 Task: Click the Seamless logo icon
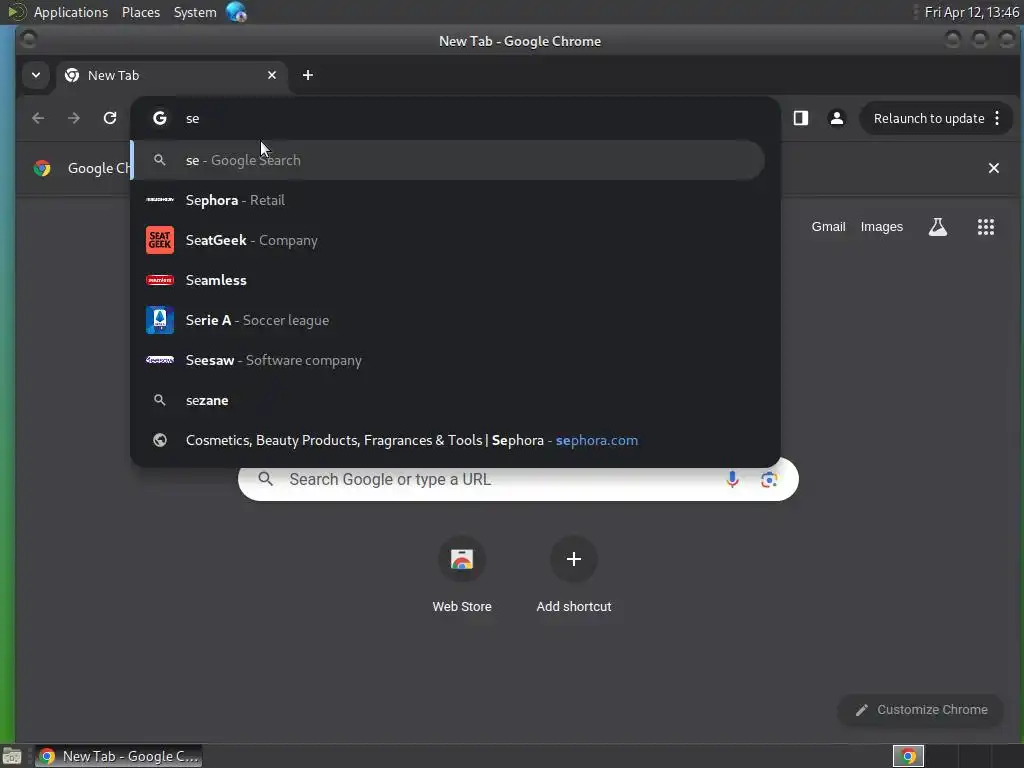(160, 280)
